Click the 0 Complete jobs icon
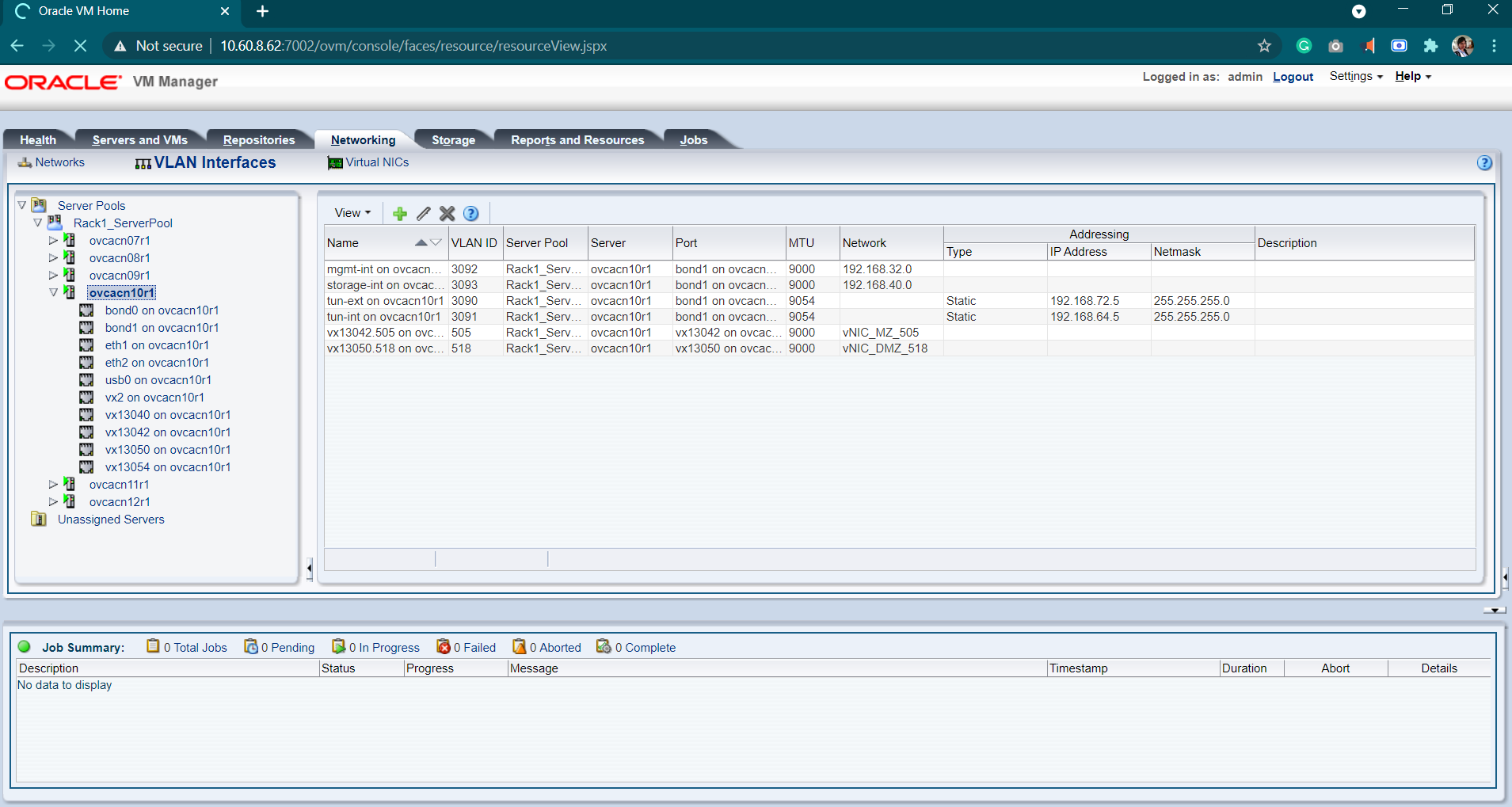 pyautogui.click(x=604, y=647)
